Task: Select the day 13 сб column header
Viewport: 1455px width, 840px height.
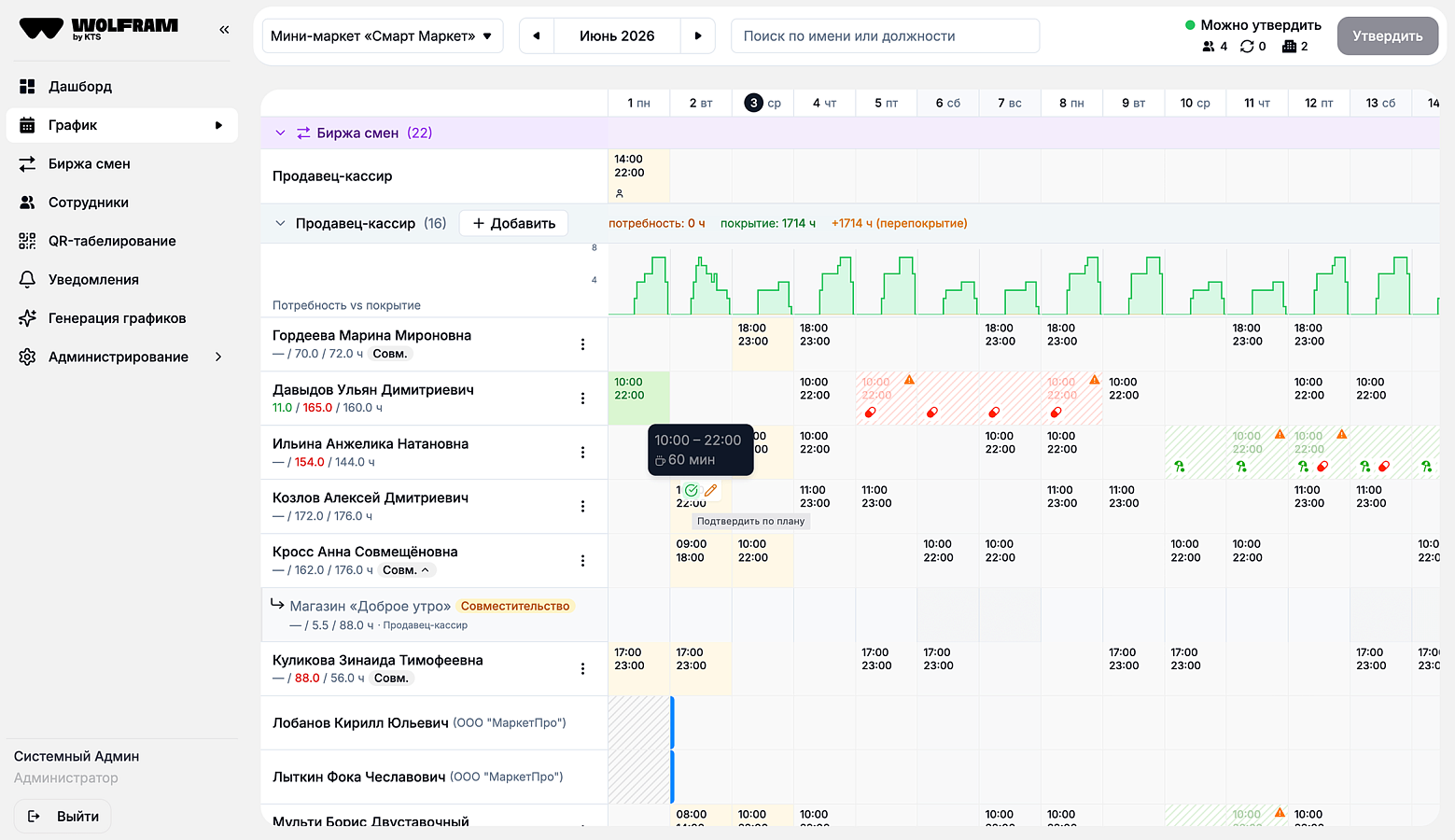Action: 1380,103
